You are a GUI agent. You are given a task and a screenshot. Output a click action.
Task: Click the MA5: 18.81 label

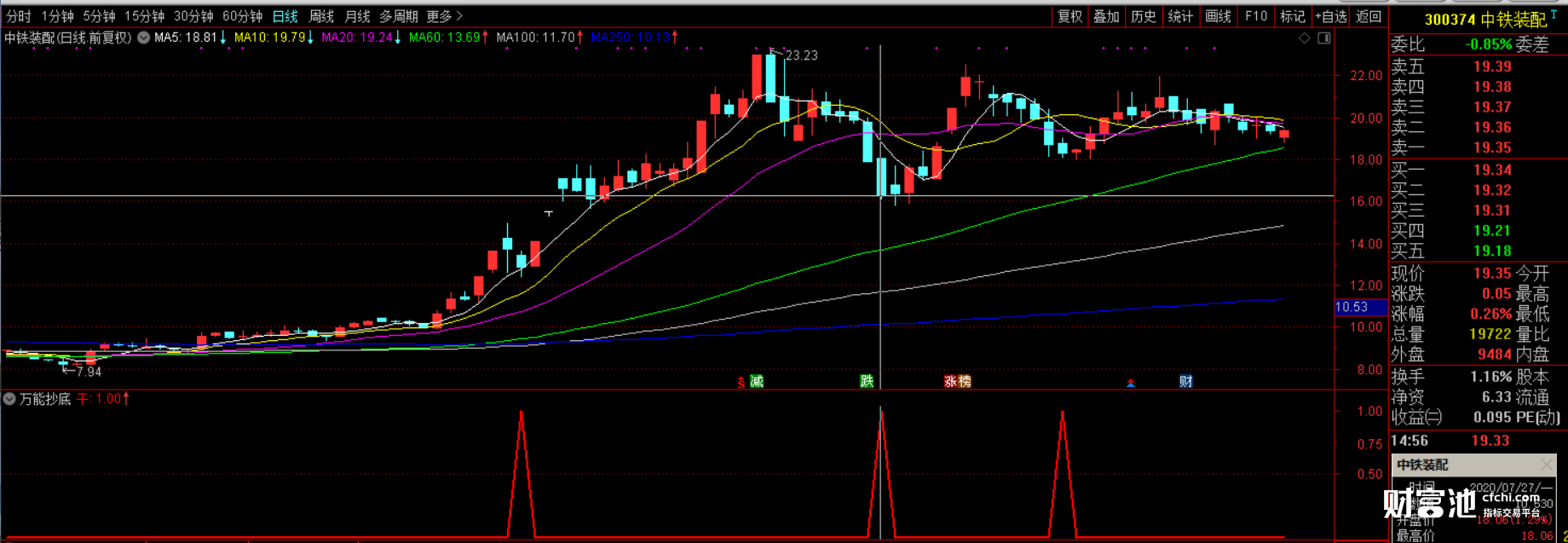tap(191, 38)
